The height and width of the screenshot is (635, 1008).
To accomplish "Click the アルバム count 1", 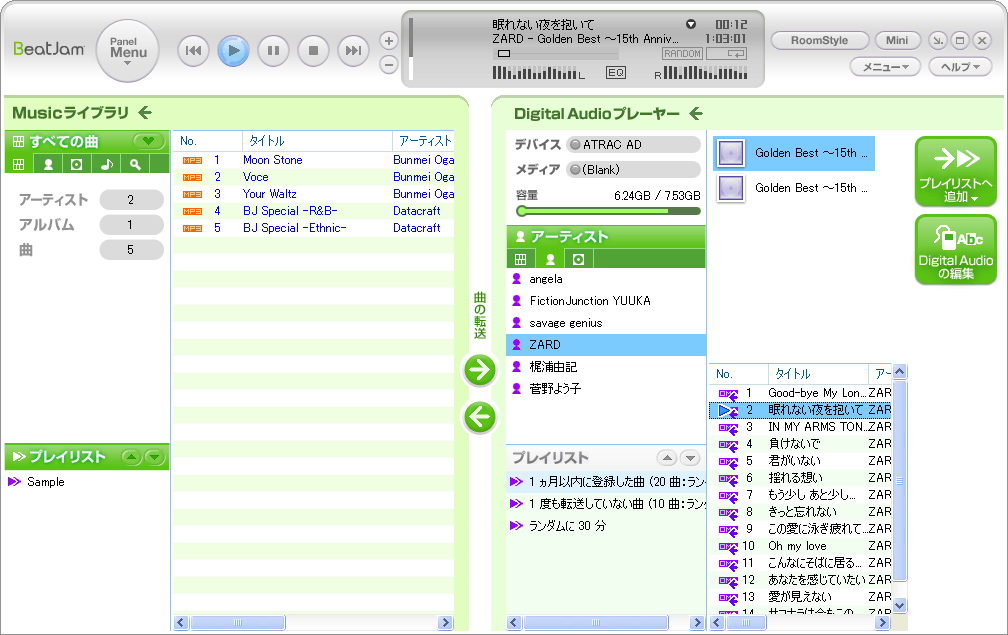I will coord(131,225).
